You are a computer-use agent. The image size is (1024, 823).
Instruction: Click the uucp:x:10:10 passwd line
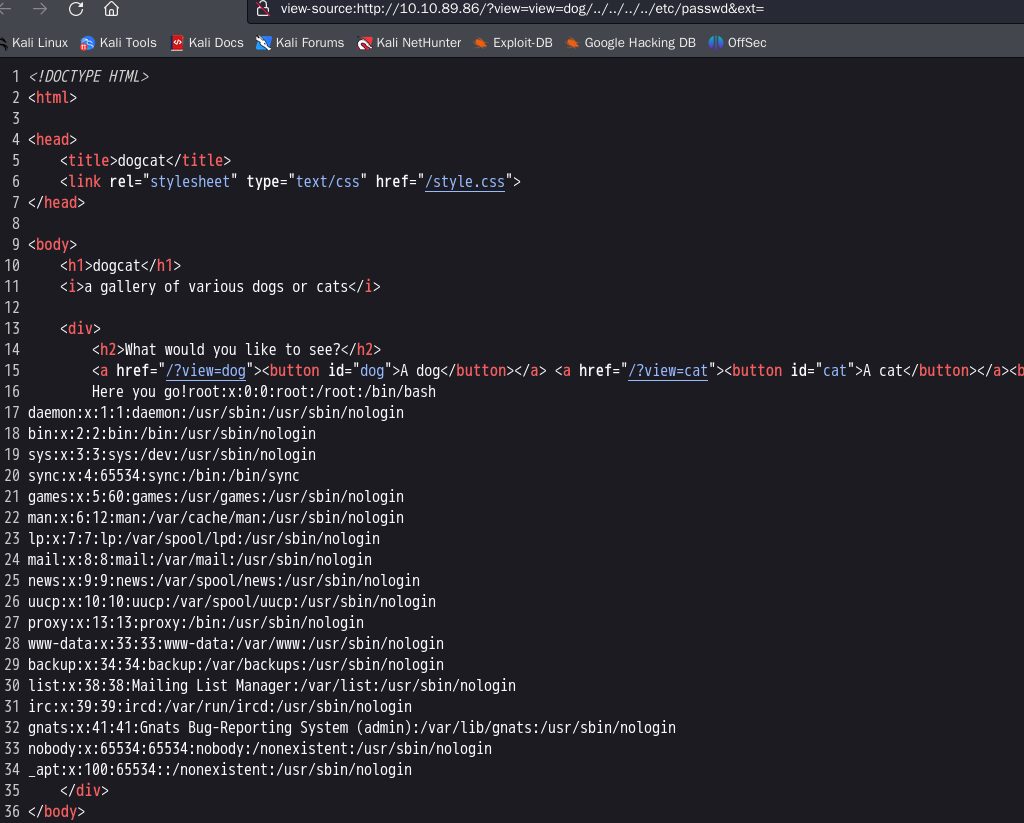[x=232, y=602]
